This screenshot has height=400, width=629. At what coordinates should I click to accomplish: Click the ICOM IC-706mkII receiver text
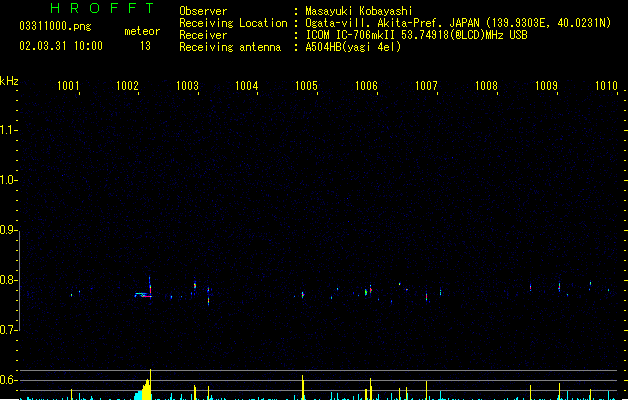[x=416, y=35]
